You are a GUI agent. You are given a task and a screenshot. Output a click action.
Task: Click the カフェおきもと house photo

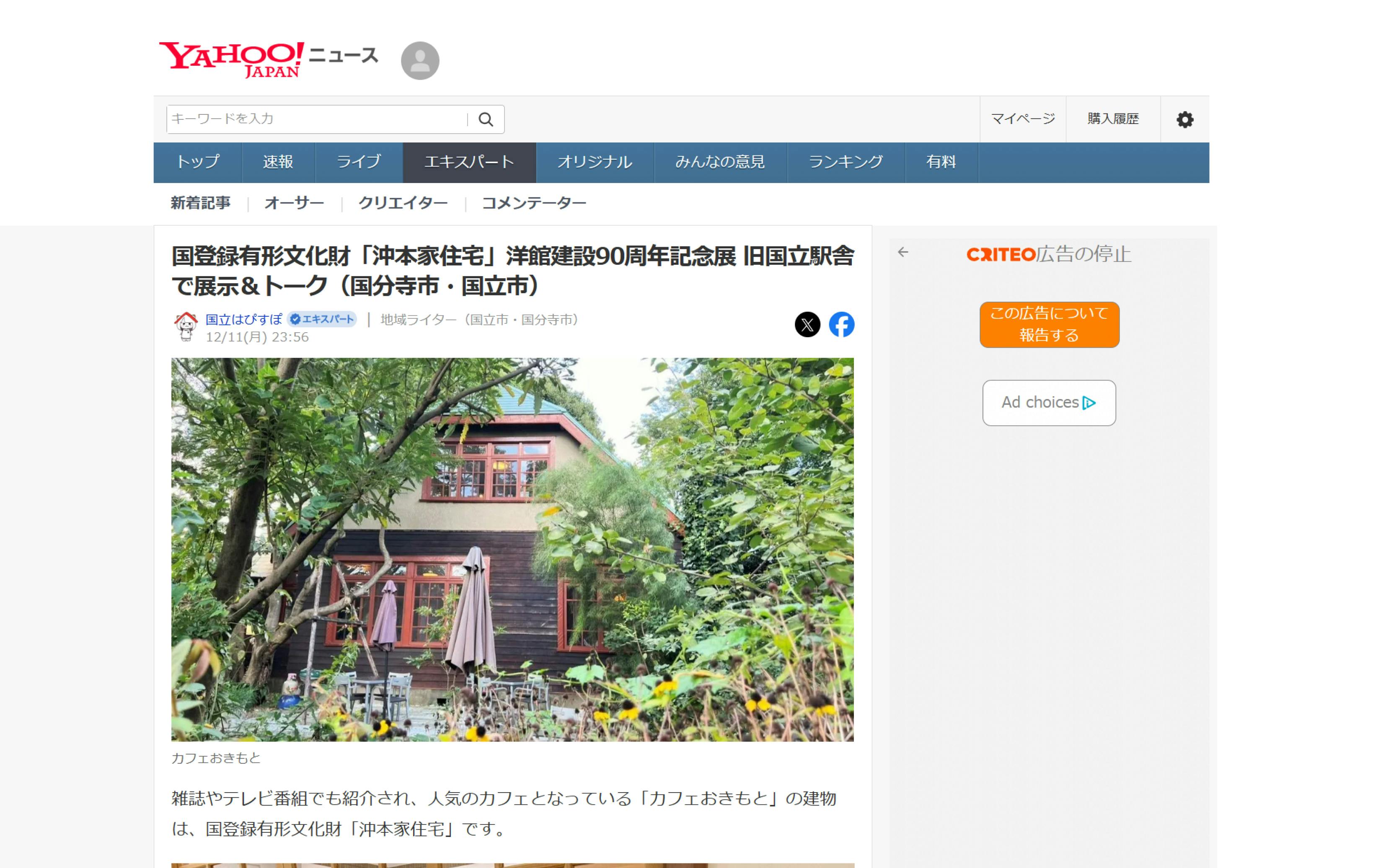point(512,549)
